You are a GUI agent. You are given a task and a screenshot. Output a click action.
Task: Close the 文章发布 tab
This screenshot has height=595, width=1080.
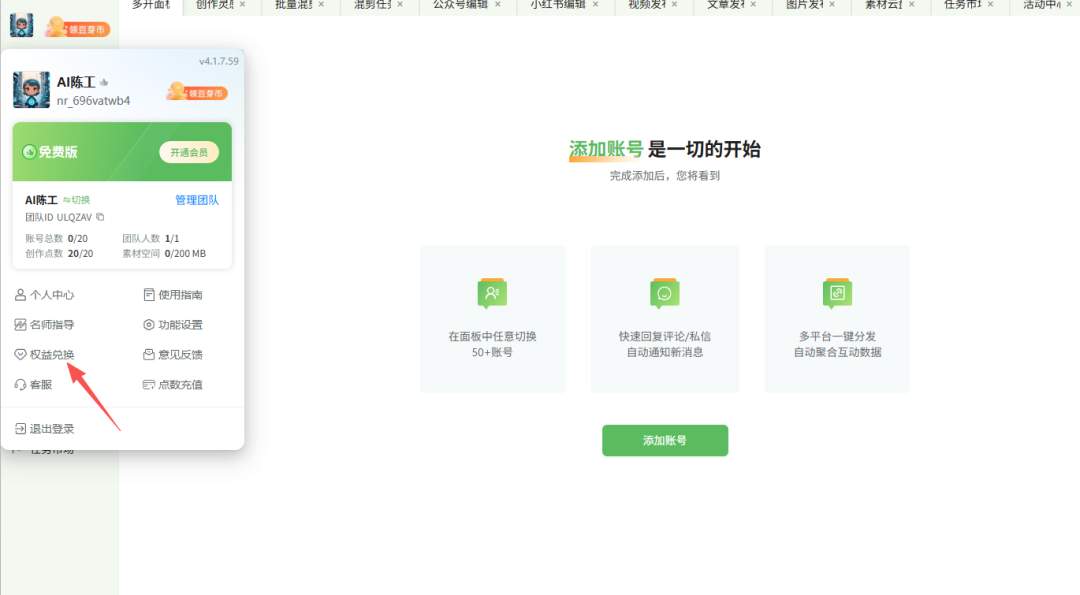pyautogui.click(x=754, y=4)
